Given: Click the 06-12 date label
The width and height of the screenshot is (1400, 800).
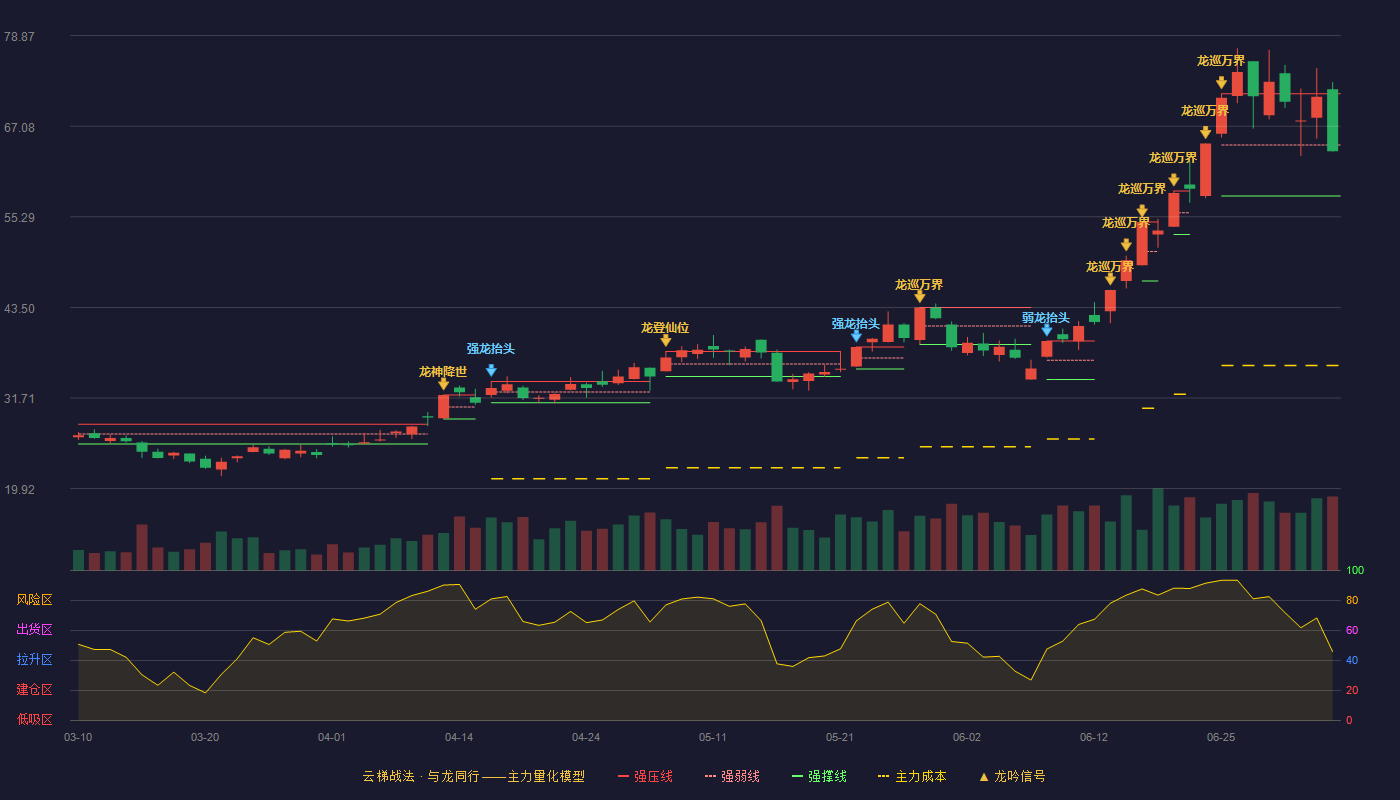Looking at the screenshot, I should (1094, 737).
